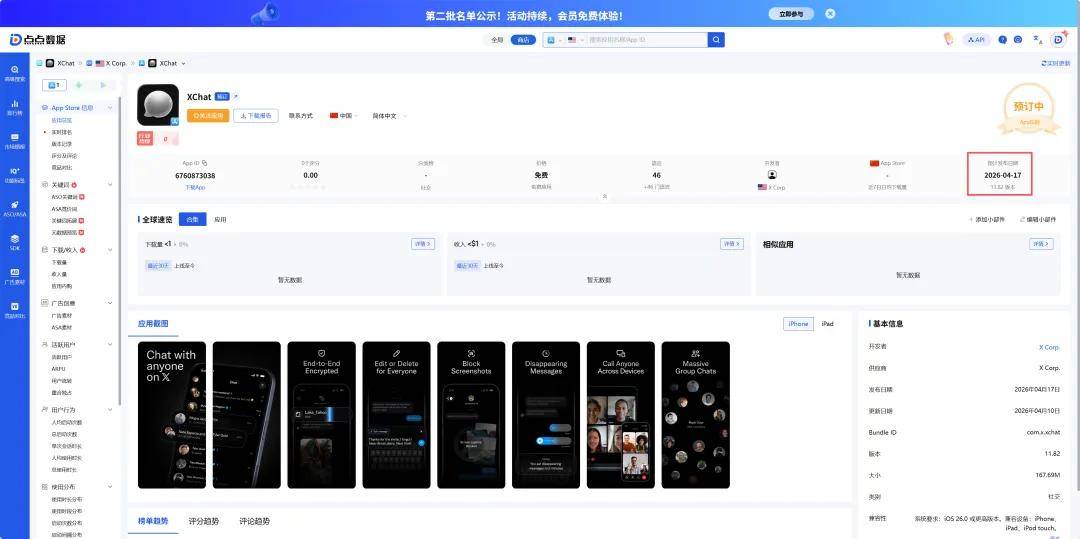Click the blue search magnifier button

point(716,40)
